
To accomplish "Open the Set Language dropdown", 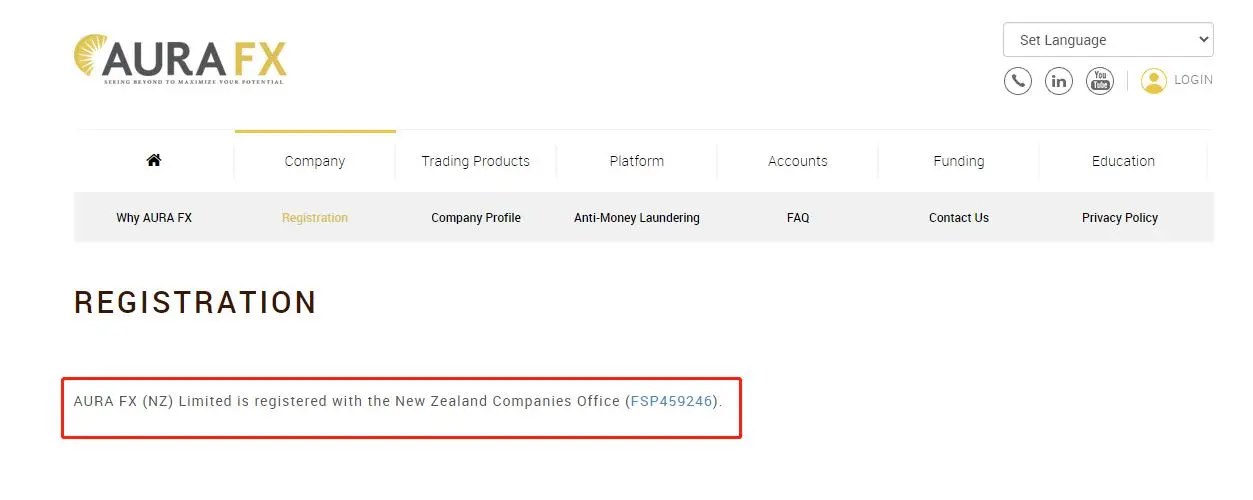I will (x=1108, y=40).
